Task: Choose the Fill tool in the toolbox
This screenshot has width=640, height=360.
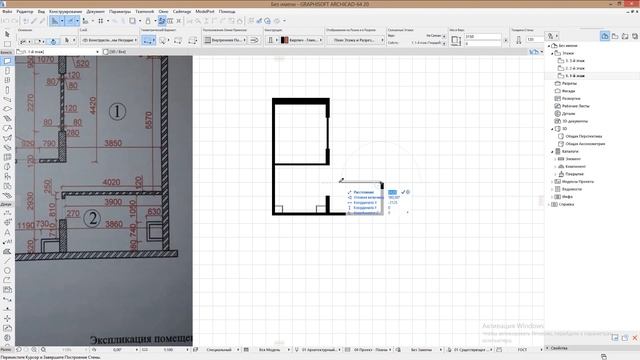Action: pos(7,251)
